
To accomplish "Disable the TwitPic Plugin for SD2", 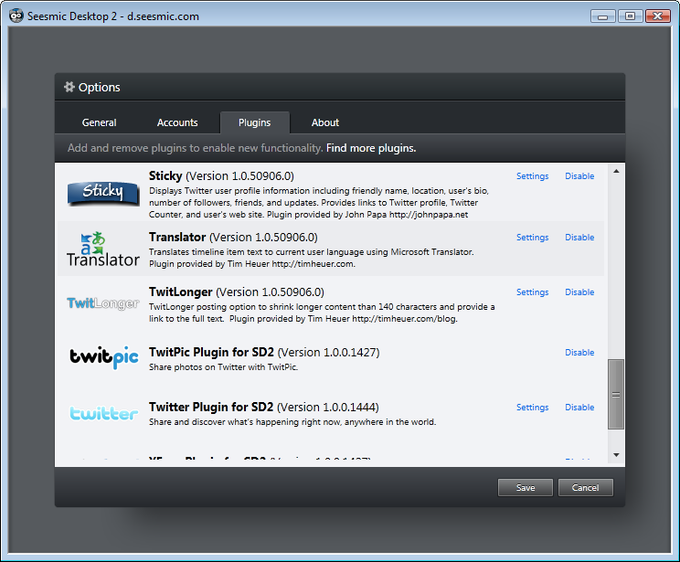I will [579, 352].
